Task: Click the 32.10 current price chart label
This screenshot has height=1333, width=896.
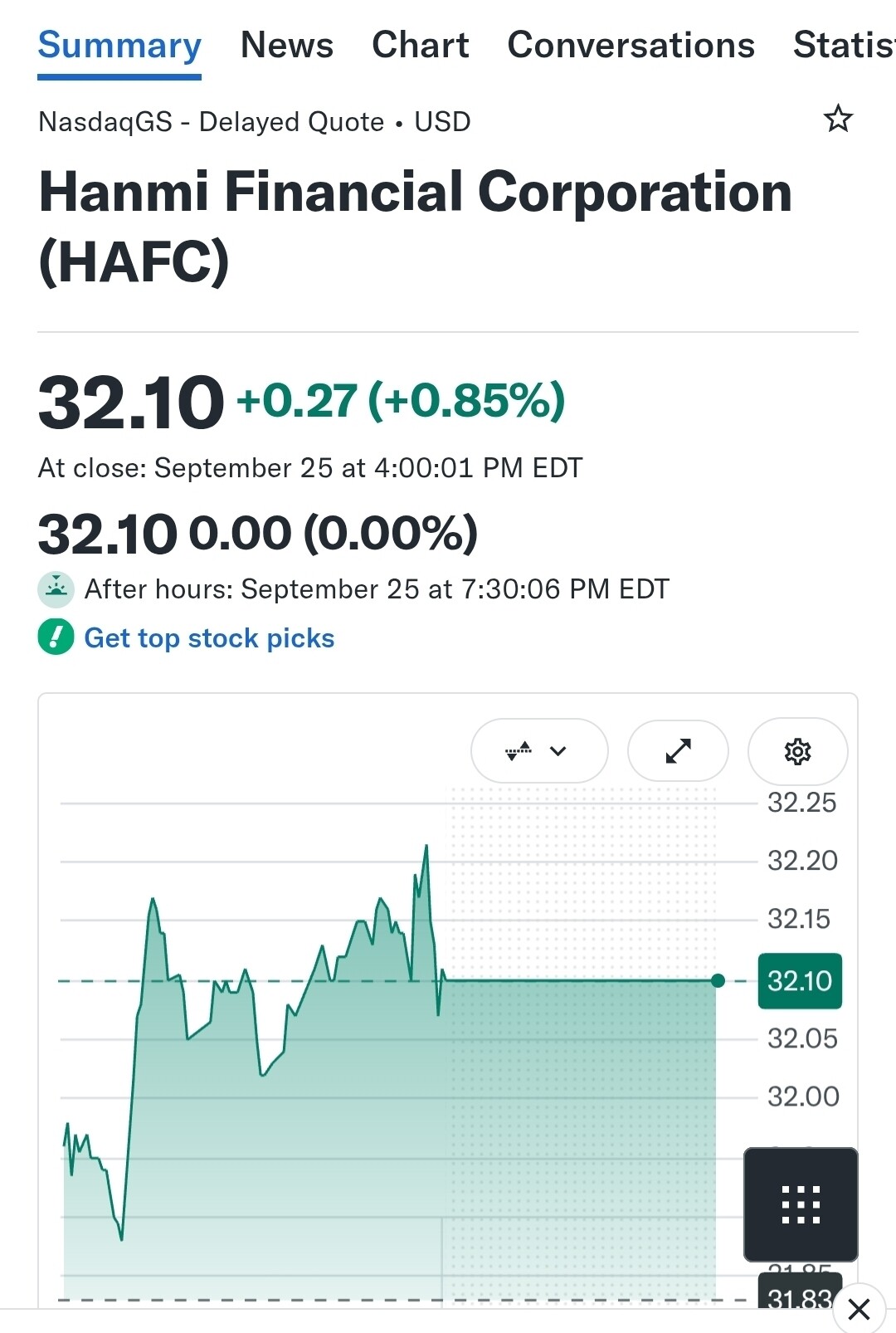Action: coord(800,981)
